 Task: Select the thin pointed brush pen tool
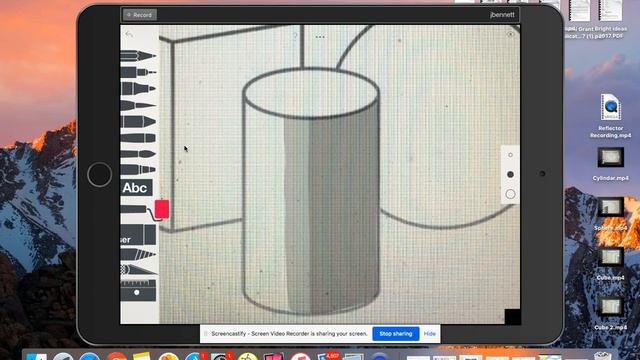[138, 105]
